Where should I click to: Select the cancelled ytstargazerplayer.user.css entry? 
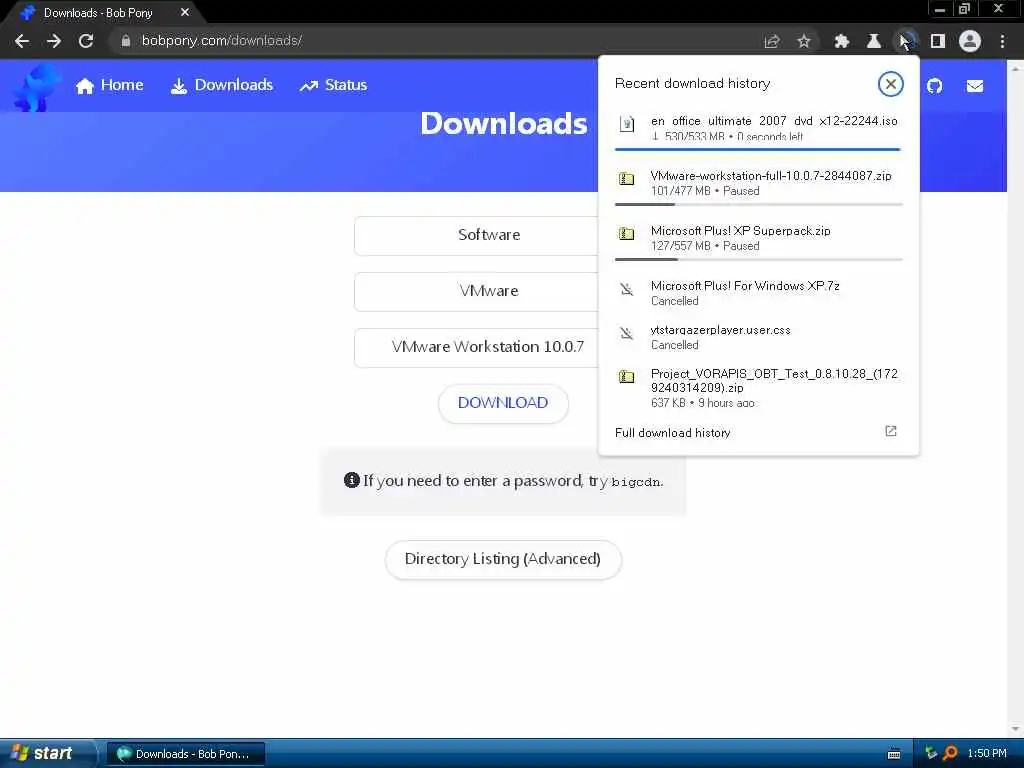758,337
